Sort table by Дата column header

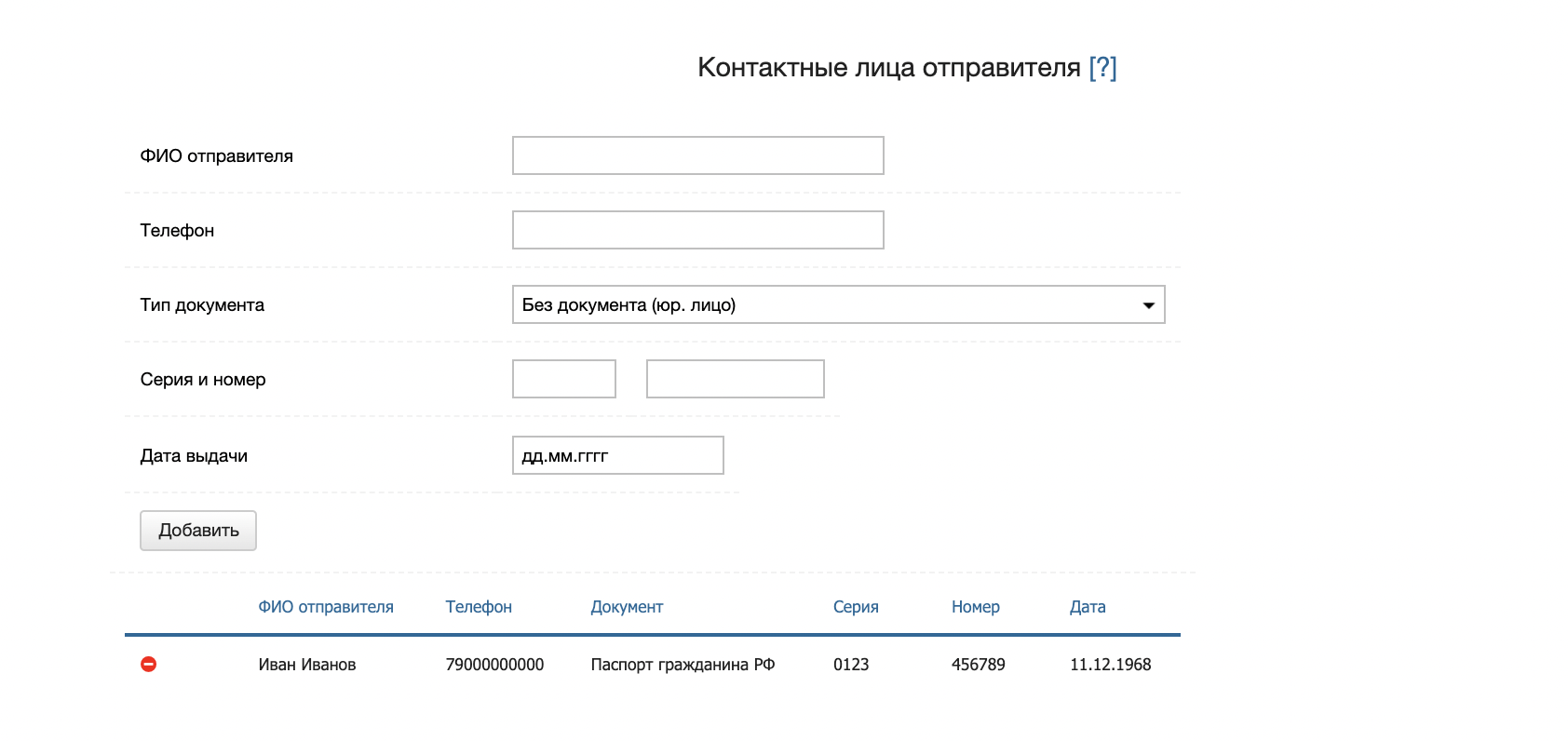[x=1088, y=607]
